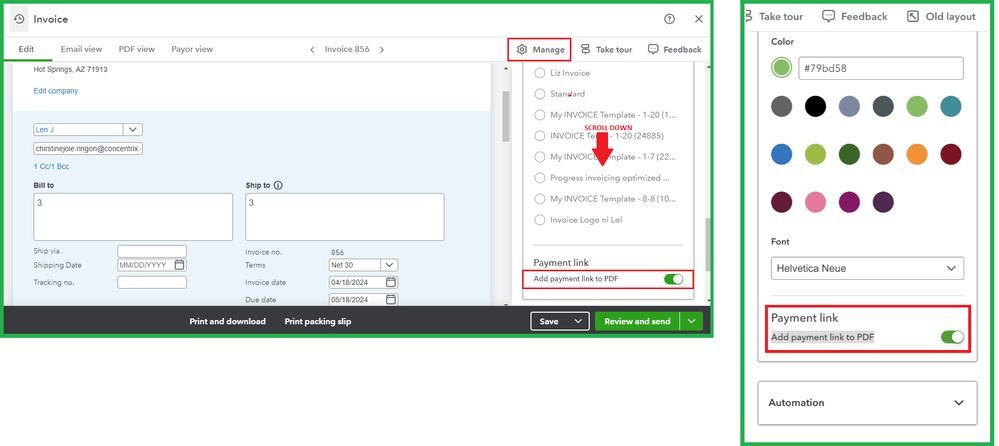This screenshot has width=999, height=446.
Task: Click Edit company link
Action: [x=56, y=91]
